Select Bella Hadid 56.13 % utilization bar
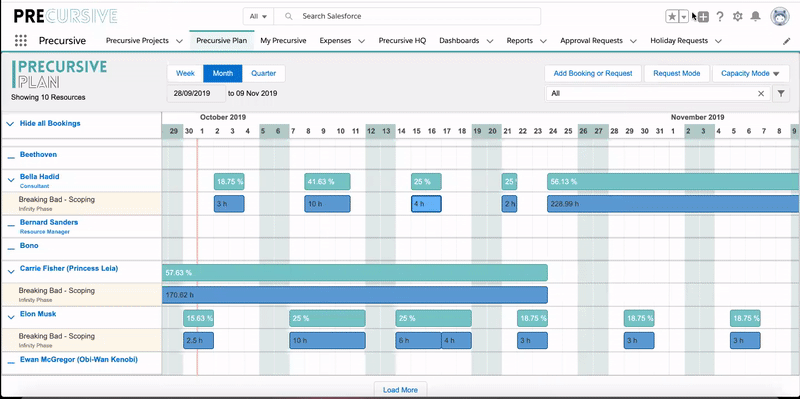This screenshot has width=800, height=399. click(673, 182)
